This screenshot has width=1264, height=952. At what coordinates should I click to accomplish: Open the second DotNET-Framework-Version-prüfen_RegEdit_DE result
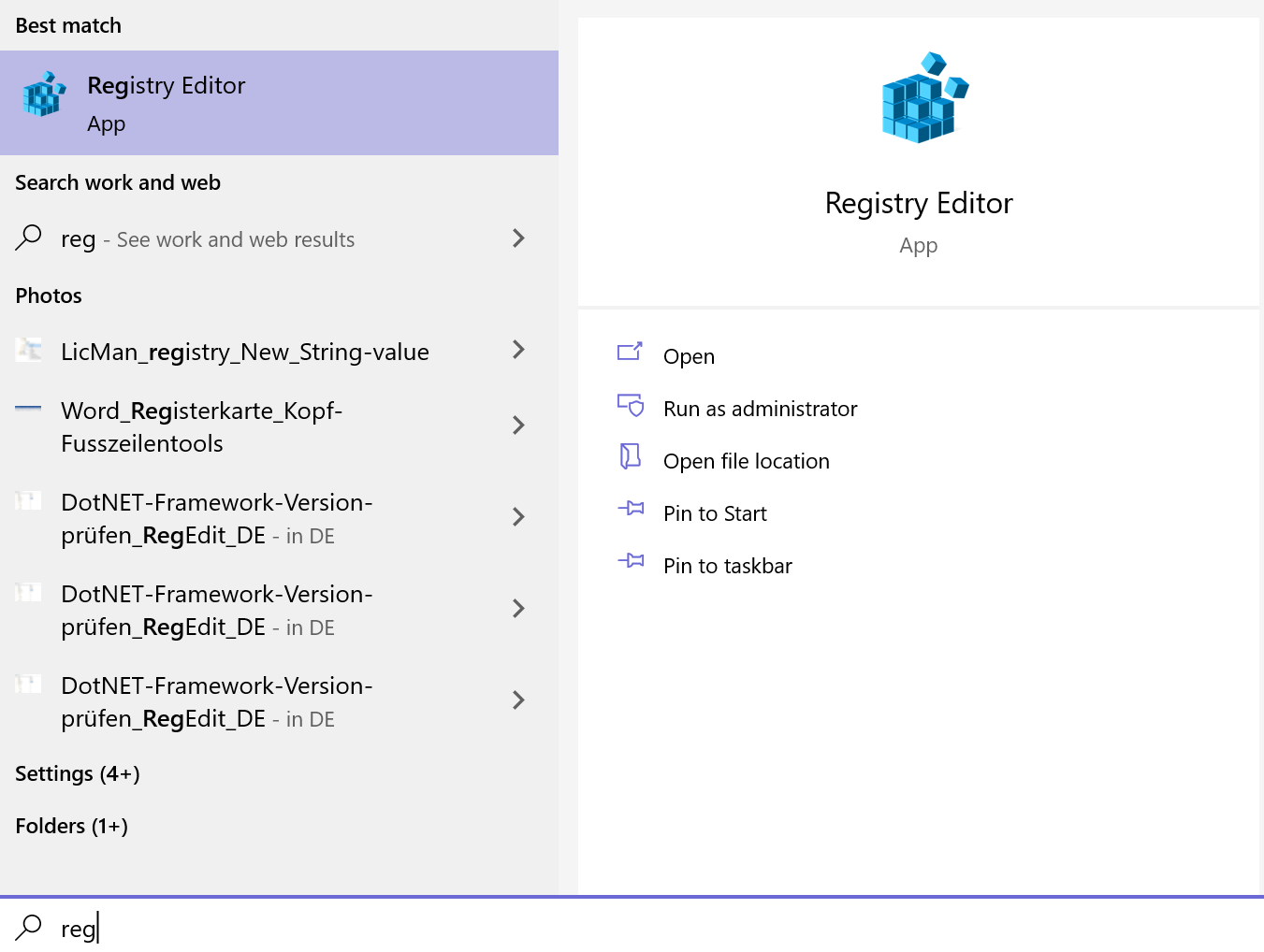(279, 610)
